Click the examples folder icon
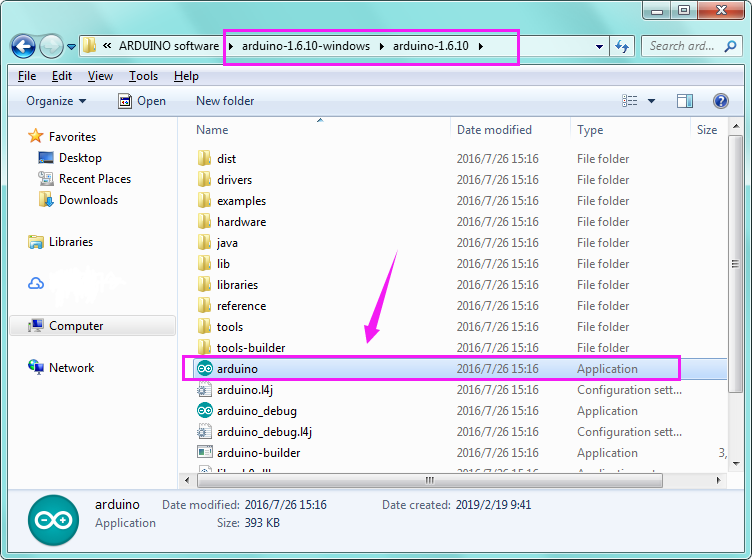Image resolution: width=752 pixels, height=560 pixels. pos(204,200)
